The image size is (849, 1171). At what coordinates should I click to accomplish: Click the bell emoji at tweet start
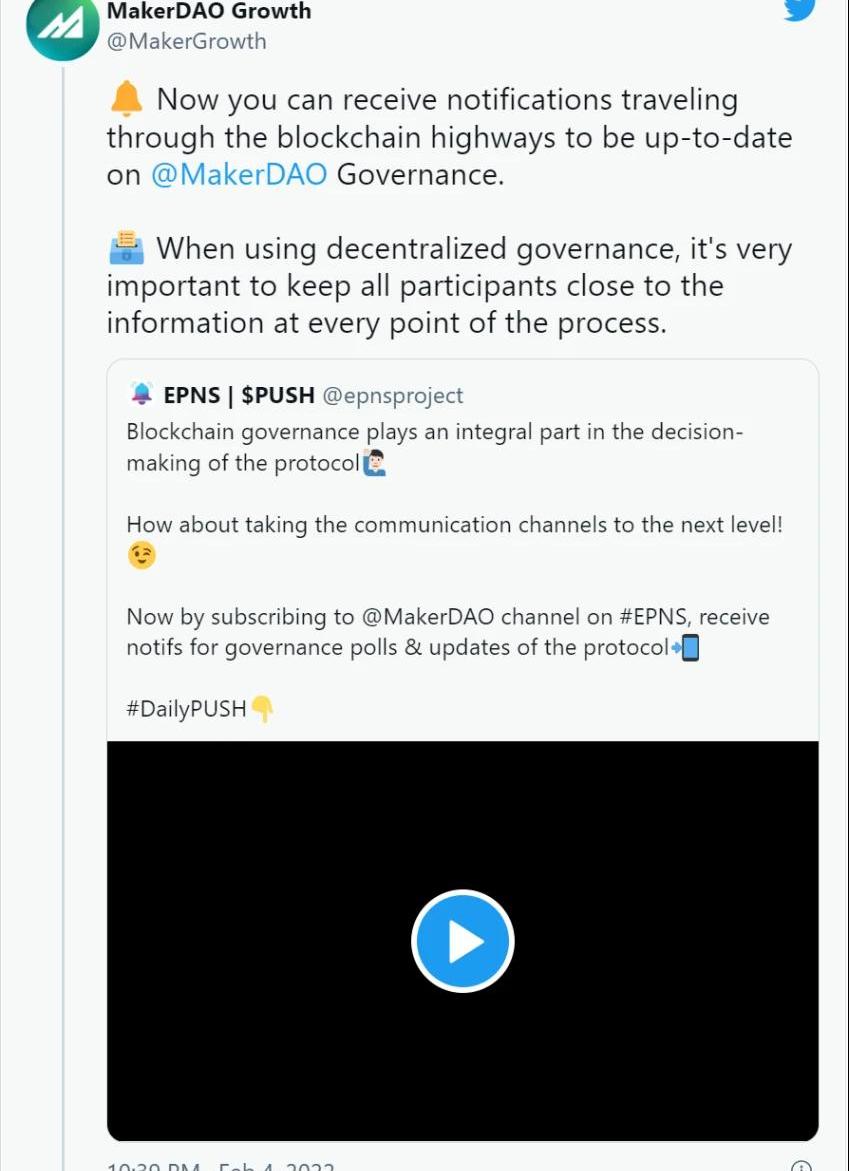(x=126, y=99)
